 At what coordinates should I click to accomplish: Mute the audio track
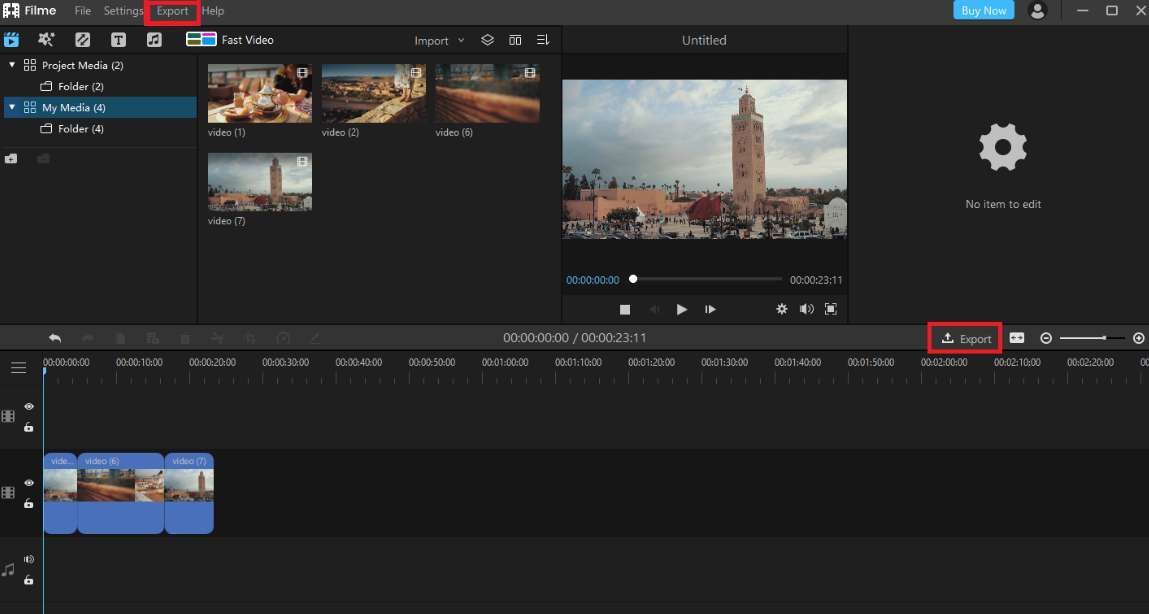click(29, 559)
